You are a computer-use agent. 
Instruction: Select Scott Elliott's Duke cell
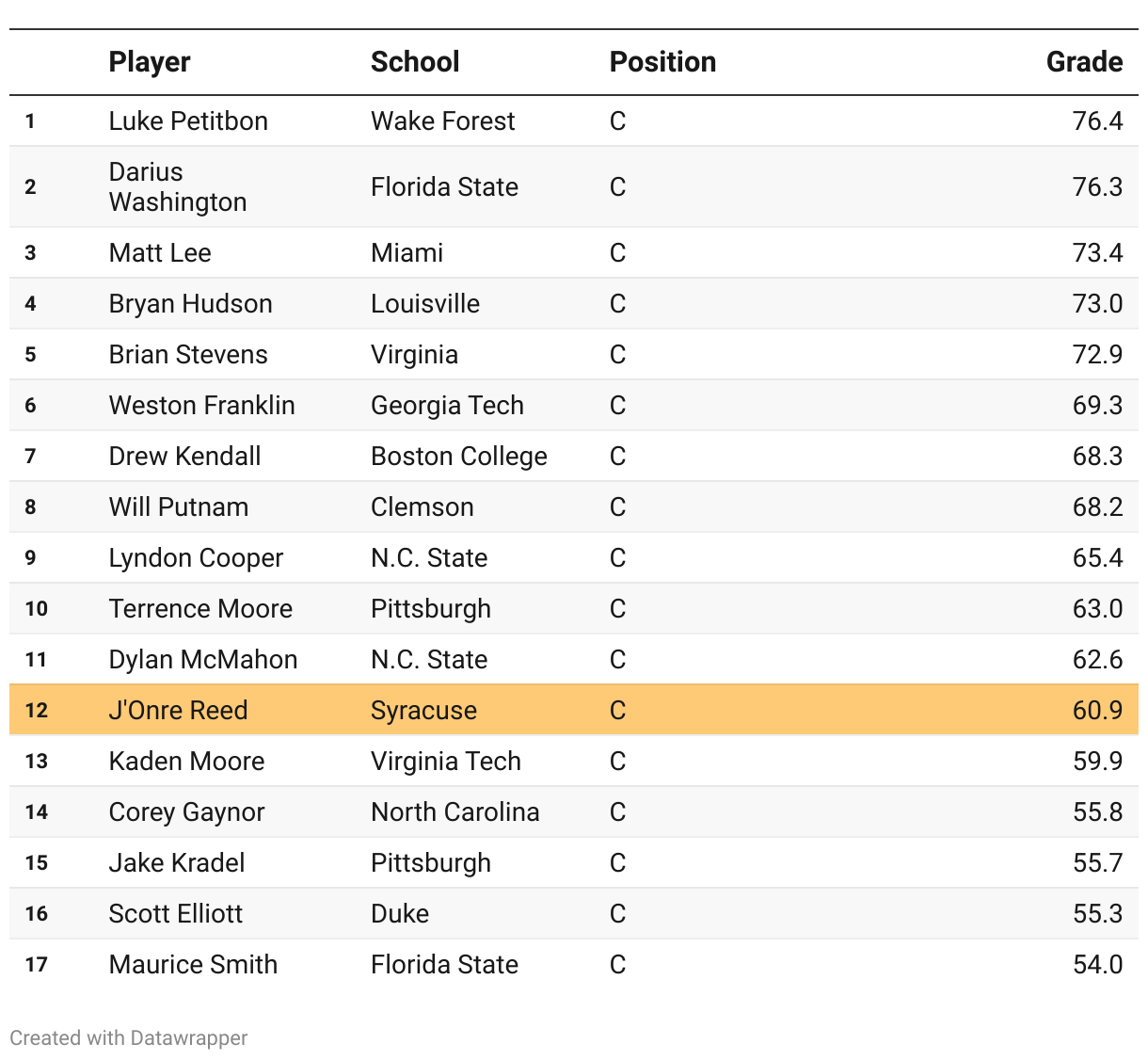[400, 913]
